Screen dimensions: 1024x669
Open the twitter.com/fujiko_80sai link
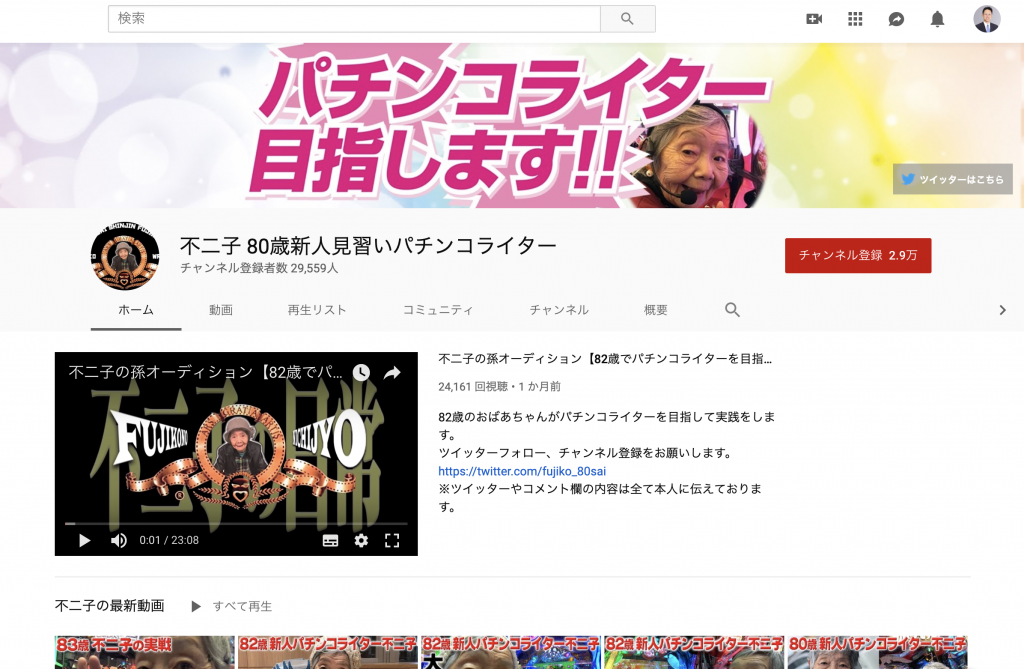coord(522,471)
